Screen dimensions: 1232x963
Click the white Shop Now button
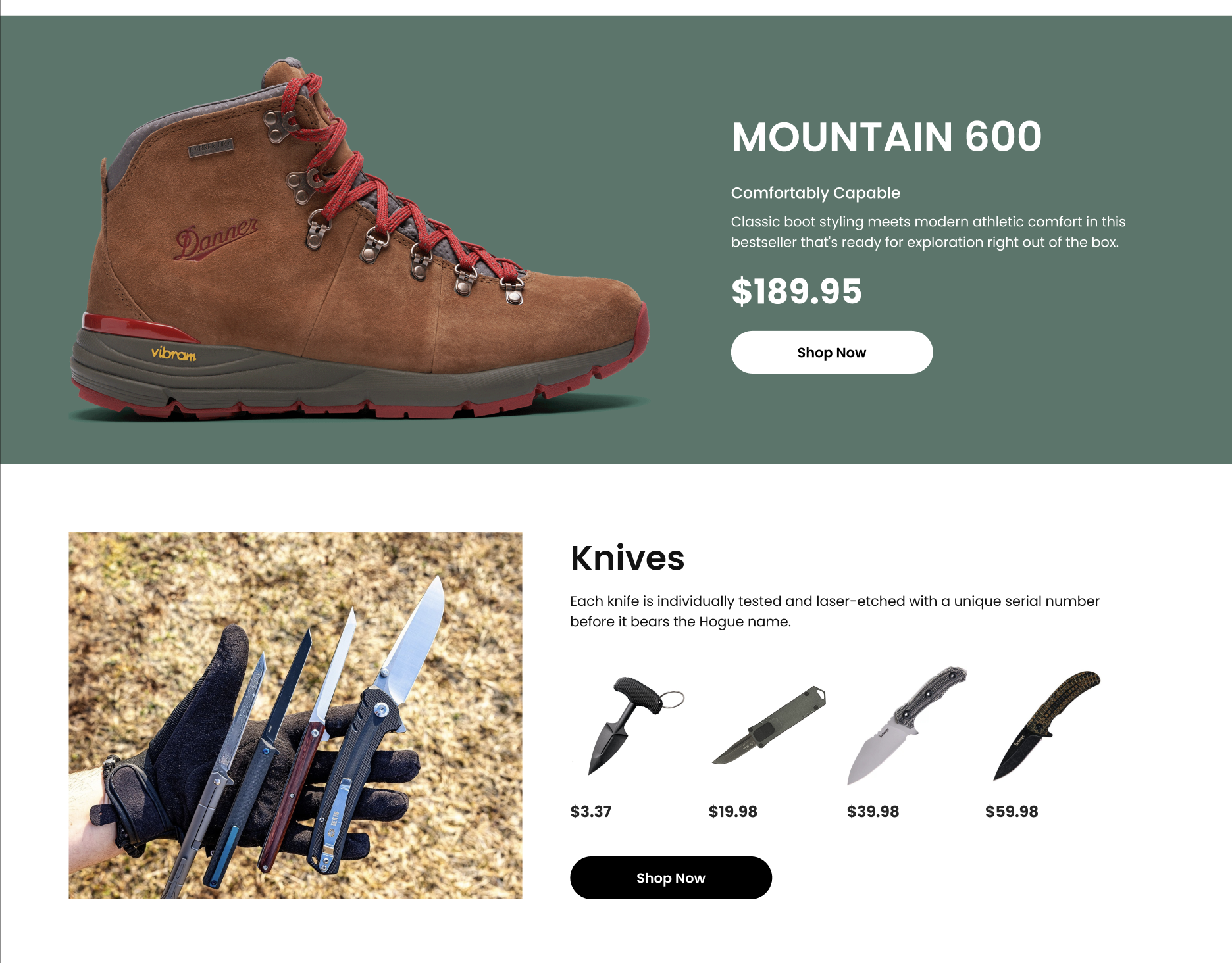(x=831, y=352)
